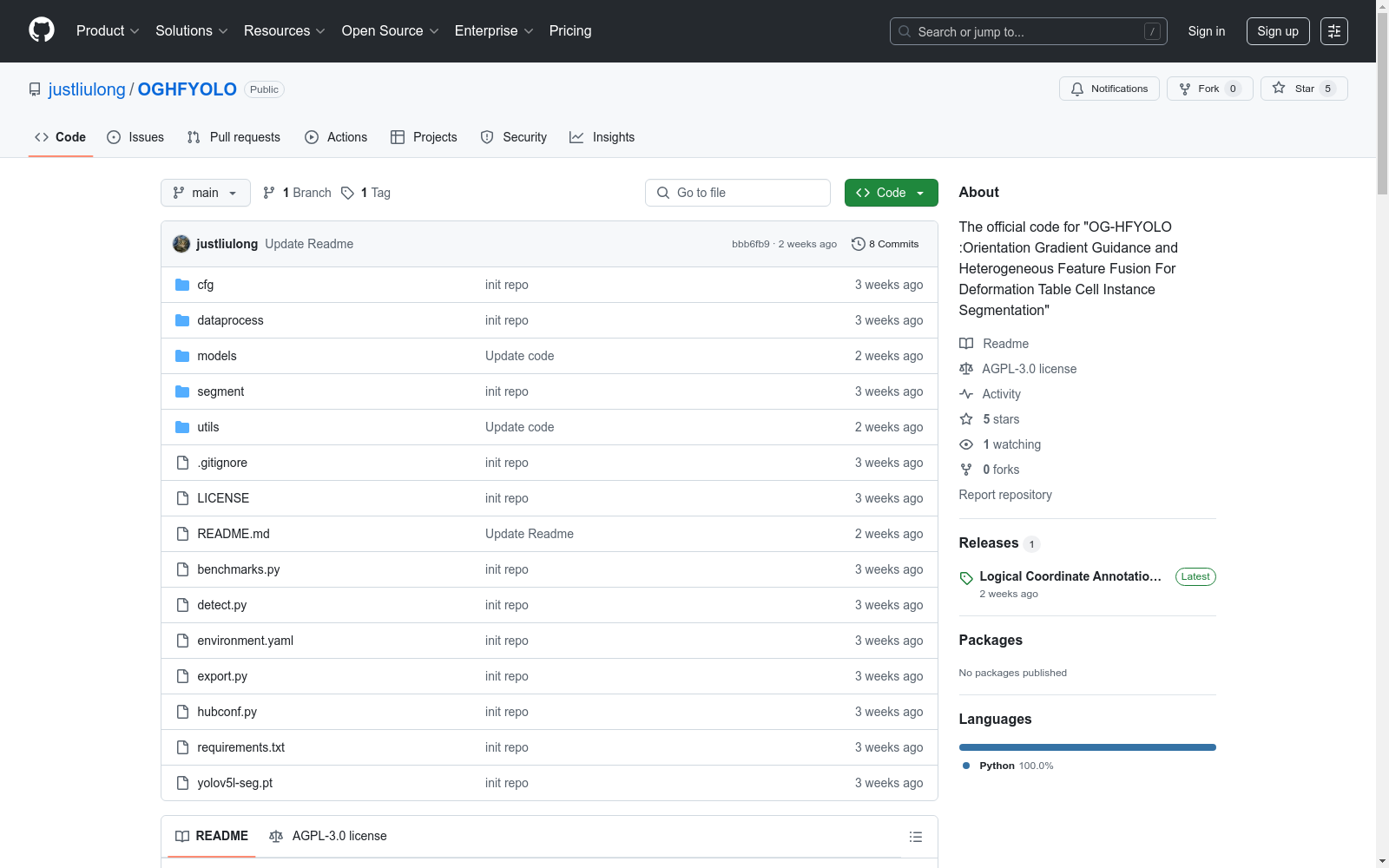Click the Star icon for the repository
Screen dimensions: 1389x868
1279,88
